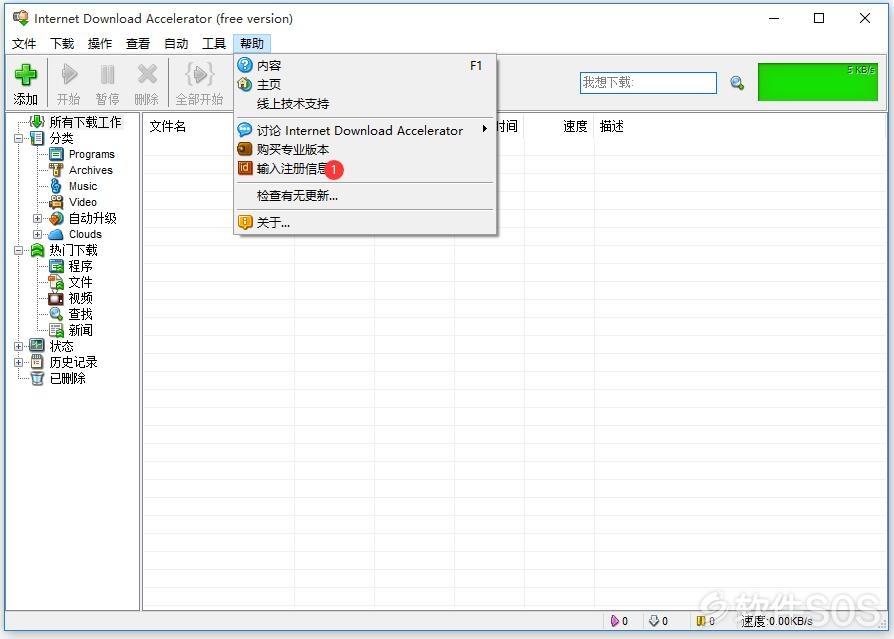Image resolution: width=894 pixels, height=639 pixels.
Task: Click the 自动升级 category icon
Action: [56, 218]
